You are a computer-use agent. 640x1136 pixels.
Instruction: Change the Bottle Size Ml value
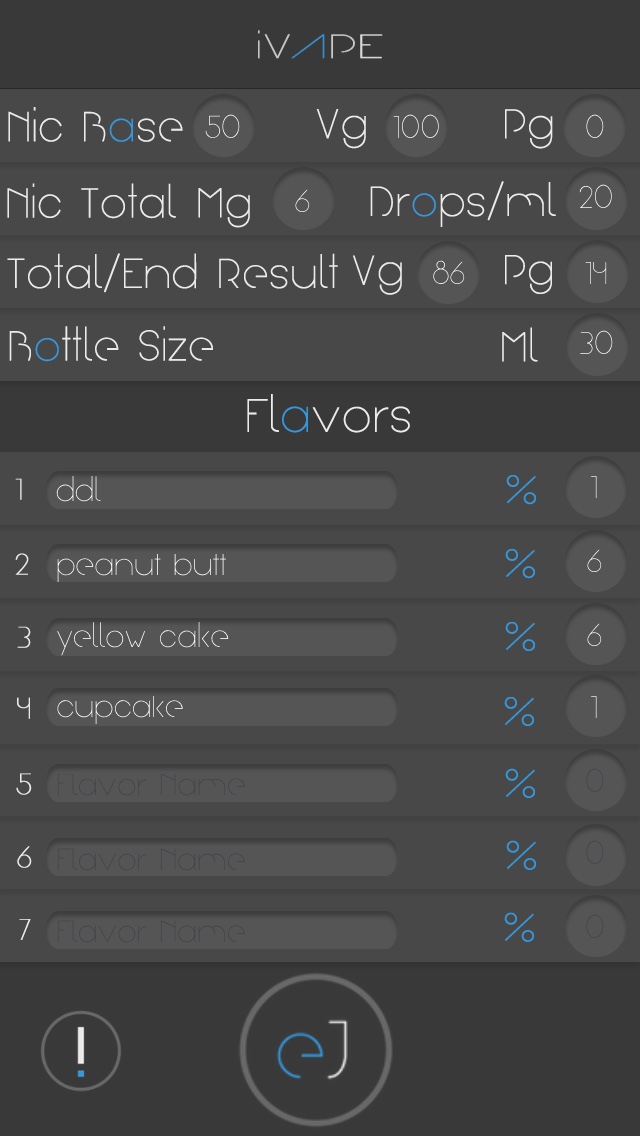point(595,345)
